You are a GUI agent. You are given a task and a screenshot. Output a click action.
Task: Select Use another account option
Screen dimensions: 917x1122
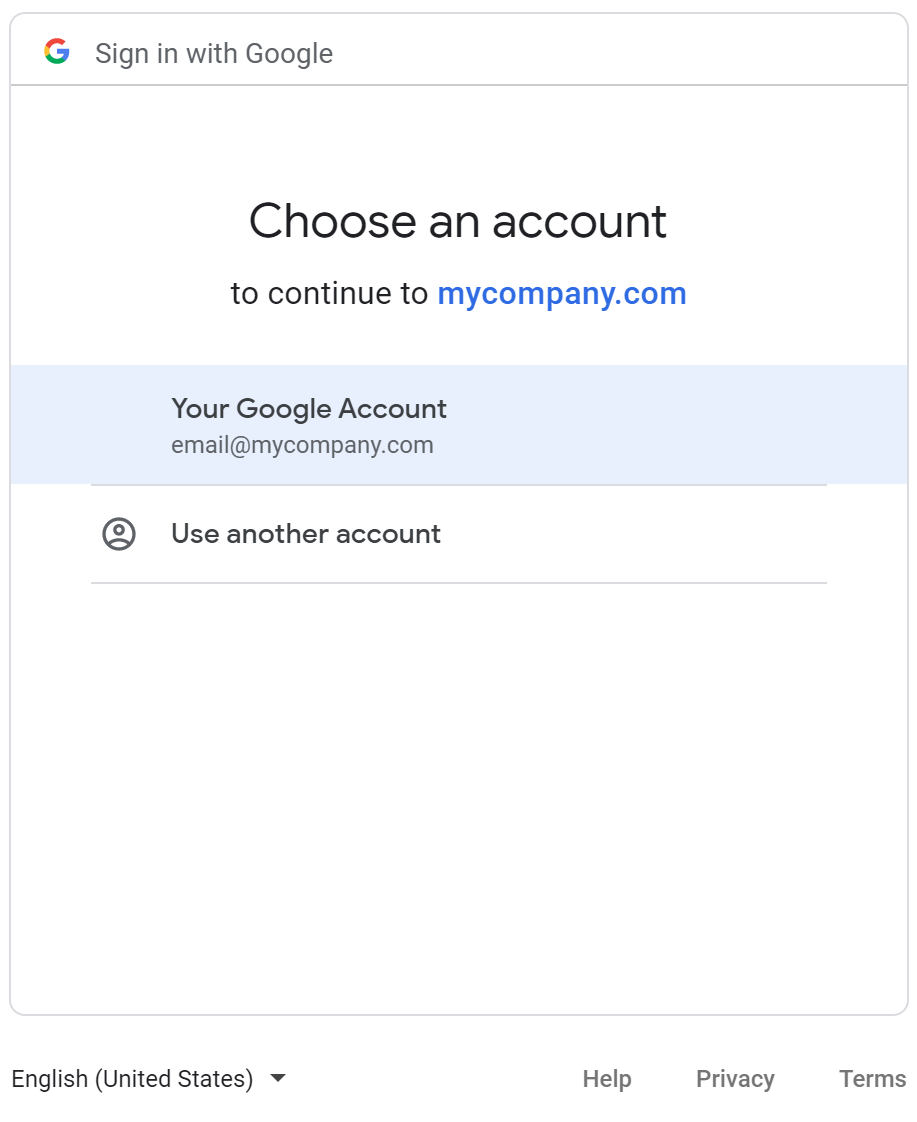coord(458,534)
